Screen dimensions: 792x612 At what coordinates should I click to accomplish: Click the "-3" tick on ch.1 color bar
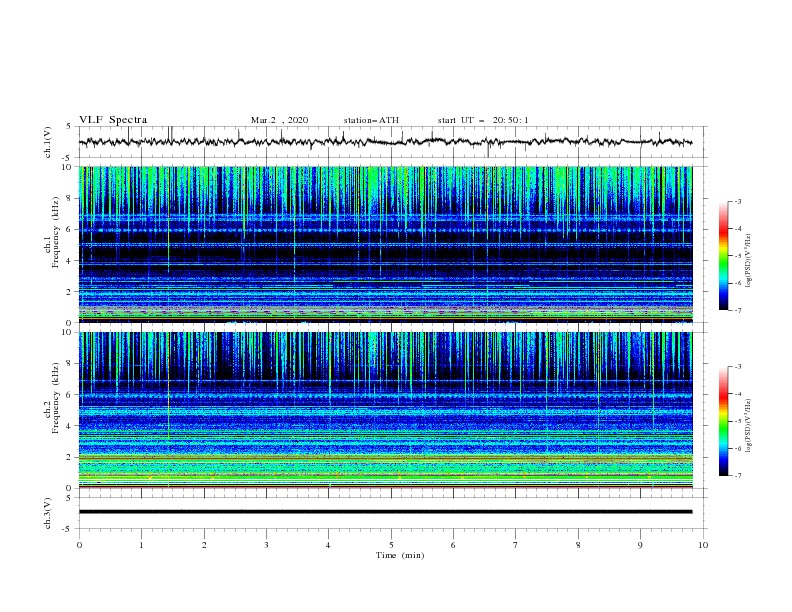737,201
